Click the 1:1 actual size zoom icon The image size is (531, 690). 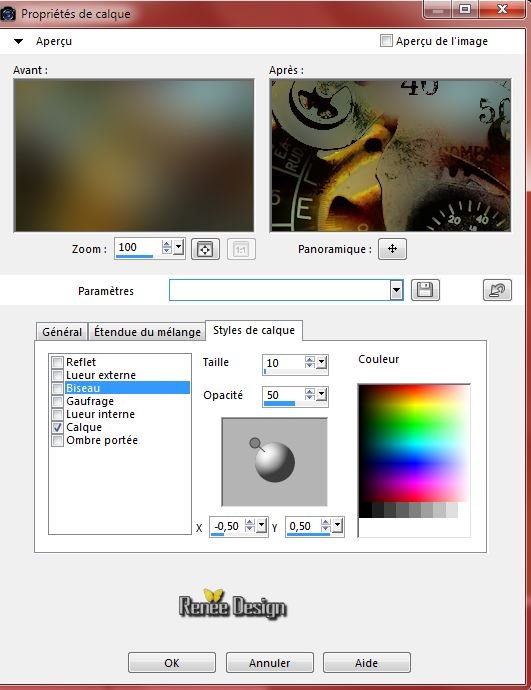[x=241, y=249]
